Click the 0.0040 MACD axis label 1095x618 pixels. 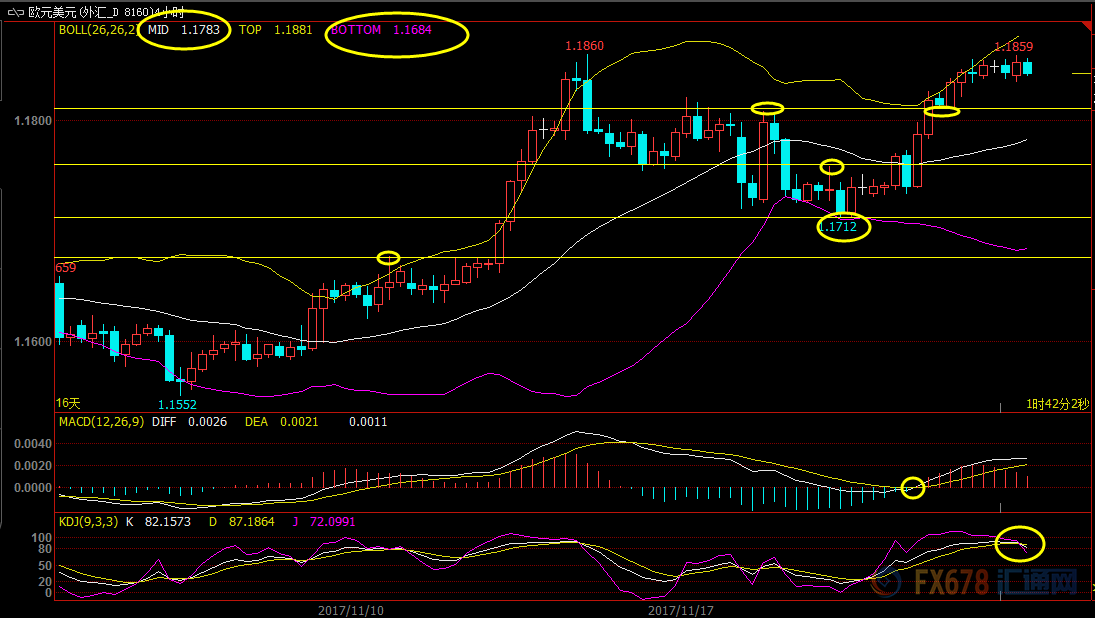click(x=33, y=444)
